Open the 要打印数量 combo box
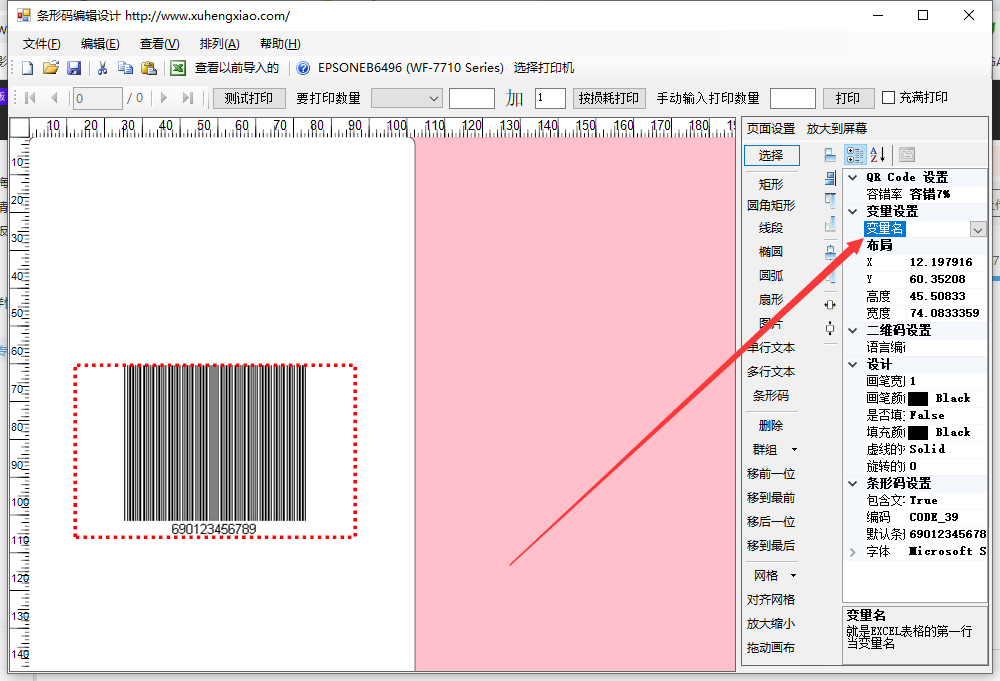Viewport: 1000px width, 681px height. point(406,98)
